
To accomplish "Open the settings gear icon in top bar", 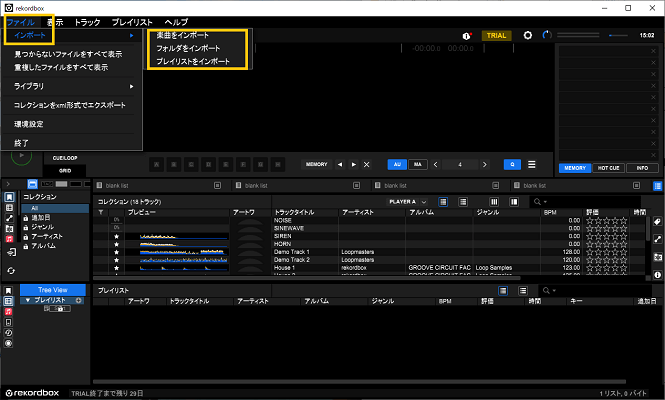I will (528, 36).
